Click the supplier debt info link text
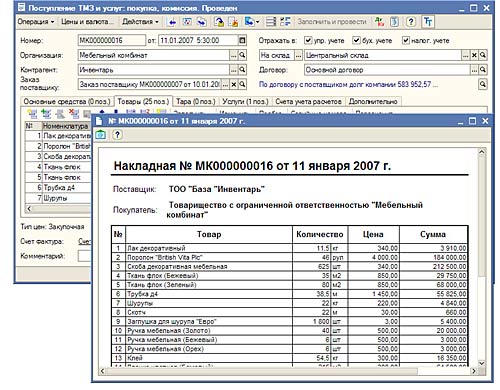Screen dimensions: 500x390 coord(348,84)
